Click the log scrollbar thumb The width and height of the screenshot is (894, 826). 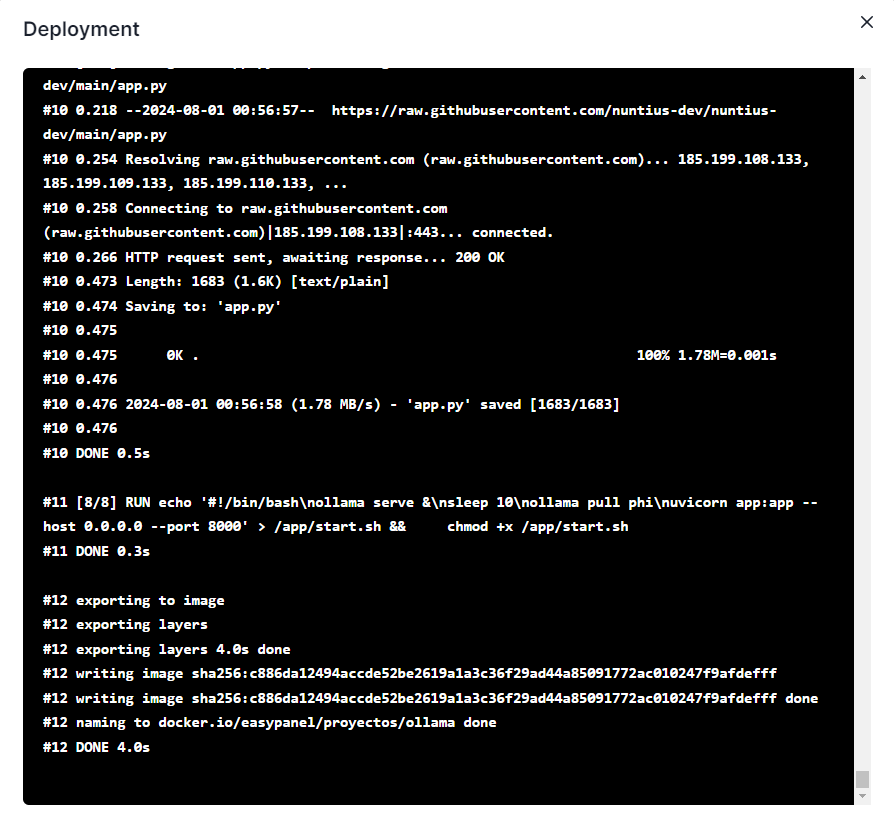862,779
